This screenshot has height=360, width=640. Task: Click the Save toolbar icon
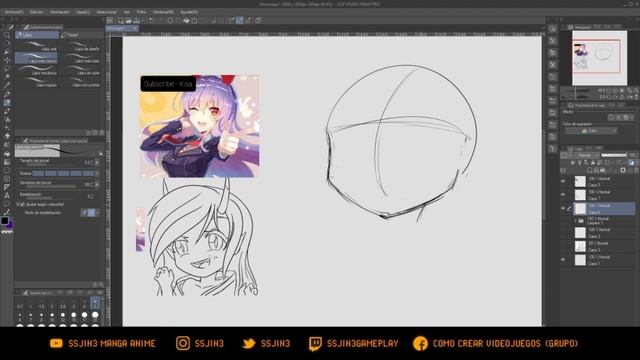click(137, 20)
